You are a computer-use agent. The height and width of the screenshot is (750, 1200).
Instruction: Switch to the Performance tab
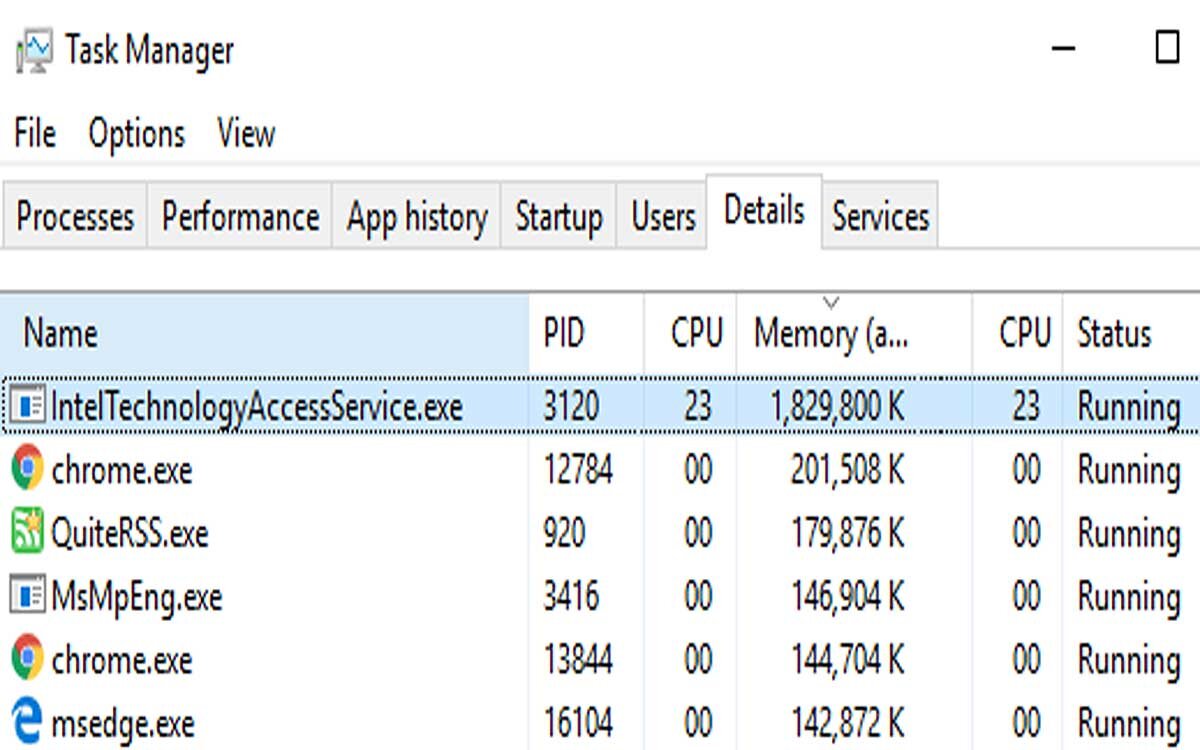tap(240, 216)
